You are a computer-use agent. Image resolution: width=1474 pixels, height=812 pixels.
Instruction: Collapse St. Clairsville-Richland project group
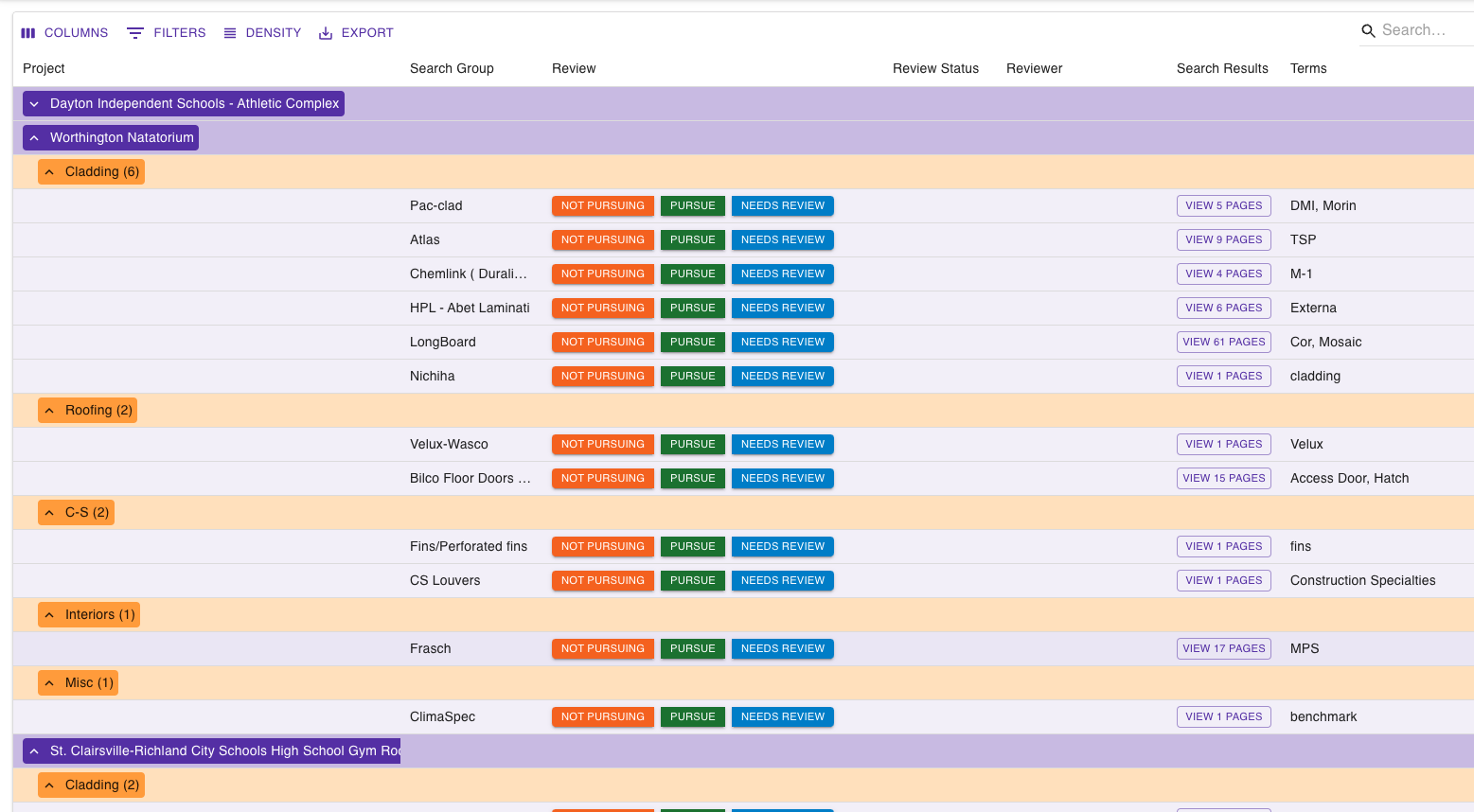pos(34,751)
